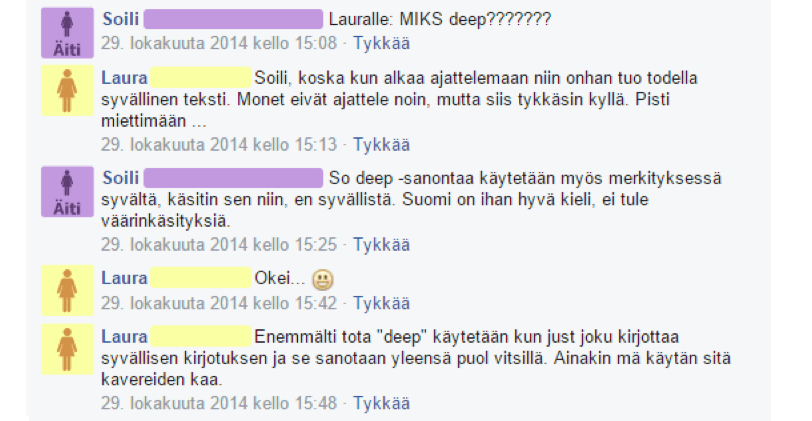Open Laura's name in the Enemmälti tota comment
Screen dimensions: 812x421
click(x=124, y=337)
